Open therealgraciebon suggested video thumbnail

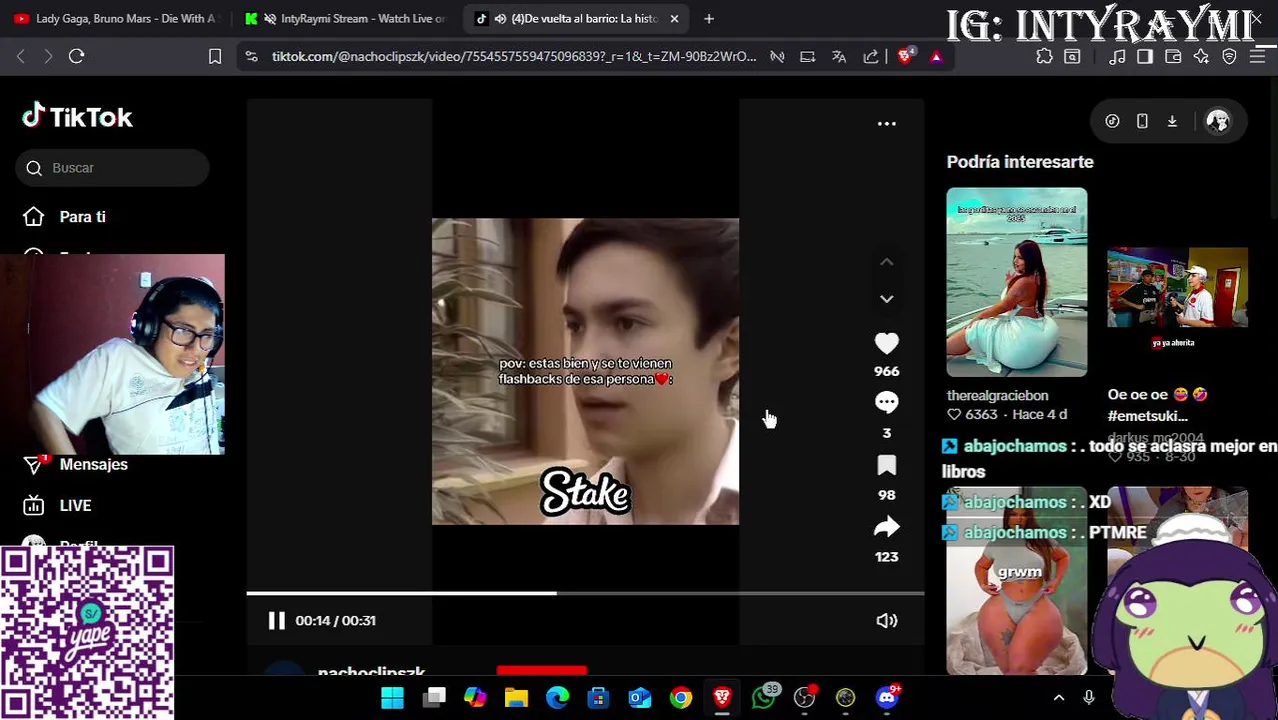pyautogui.click(x=1016, y=282)
